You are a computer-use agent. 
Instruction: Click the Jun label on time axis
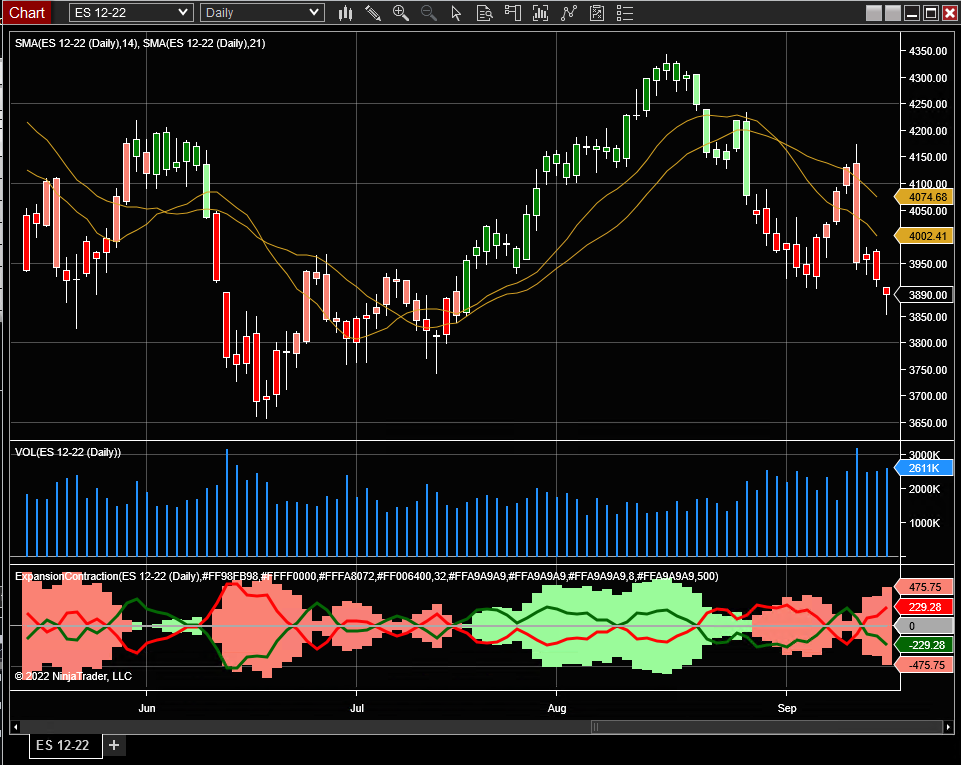point(147,708)
